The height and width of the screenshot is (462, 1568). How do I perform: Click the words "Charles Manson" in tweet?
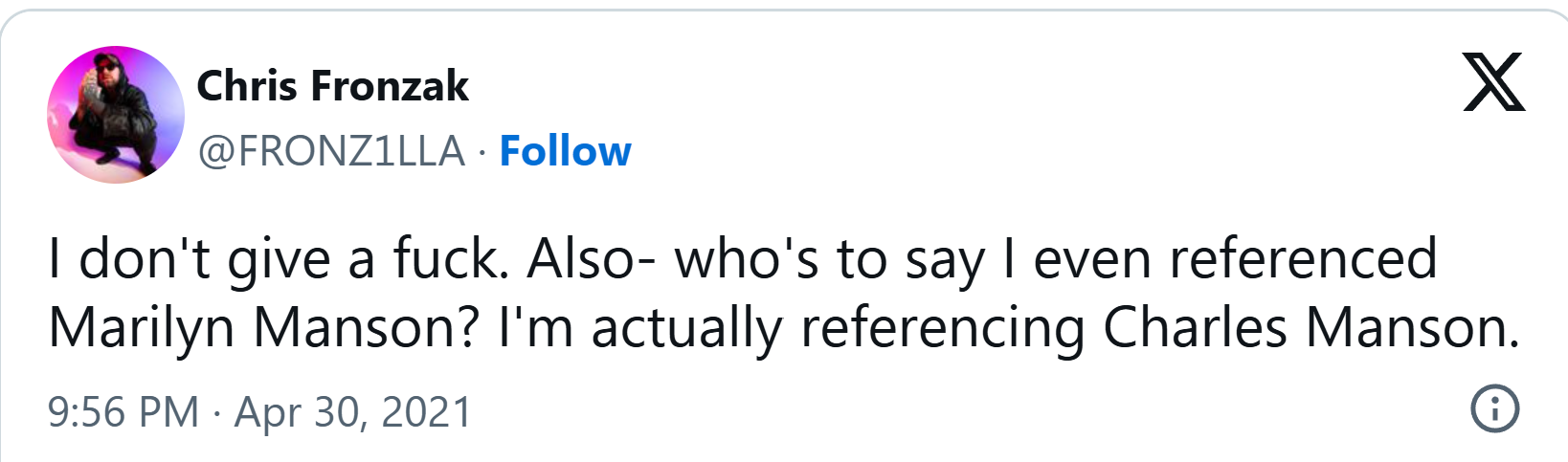(x=1310, y=328)
